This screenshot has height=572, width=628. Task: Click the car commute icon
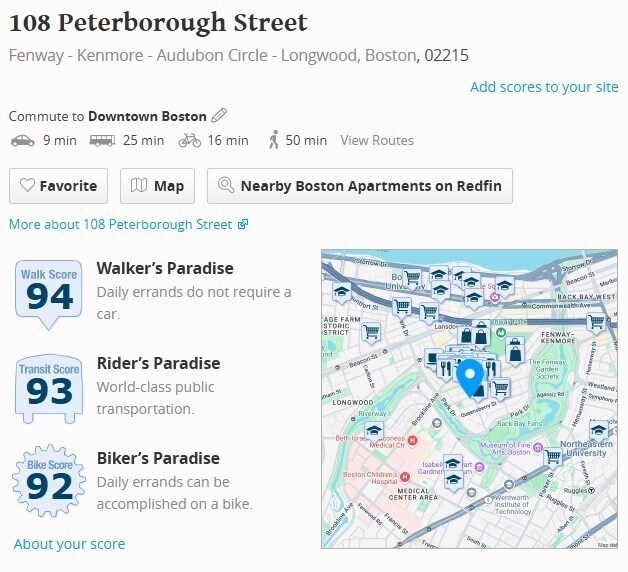click(22, 141)
